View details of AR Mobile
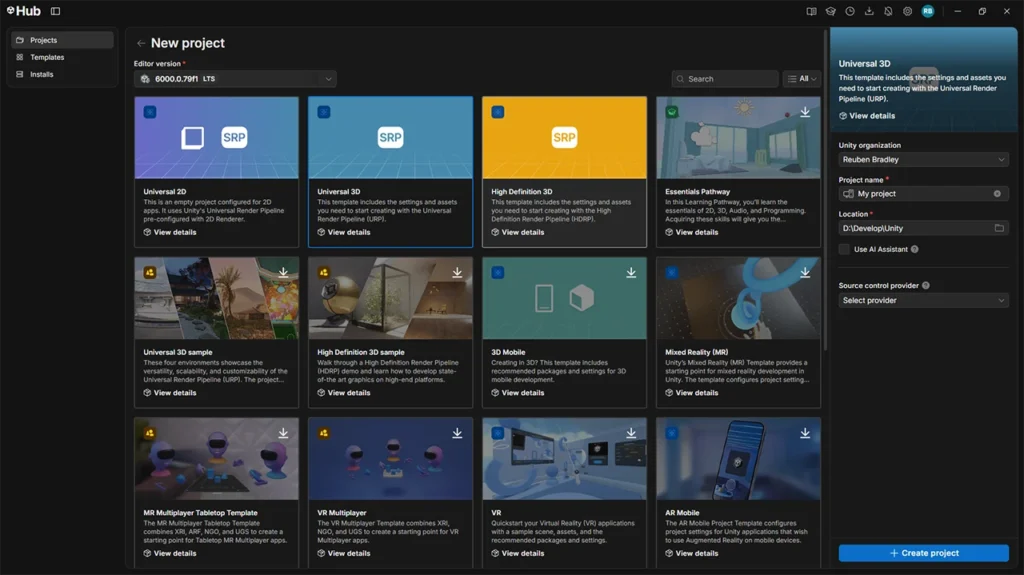This screenshot has height=575, width=1024. [692, 553]
